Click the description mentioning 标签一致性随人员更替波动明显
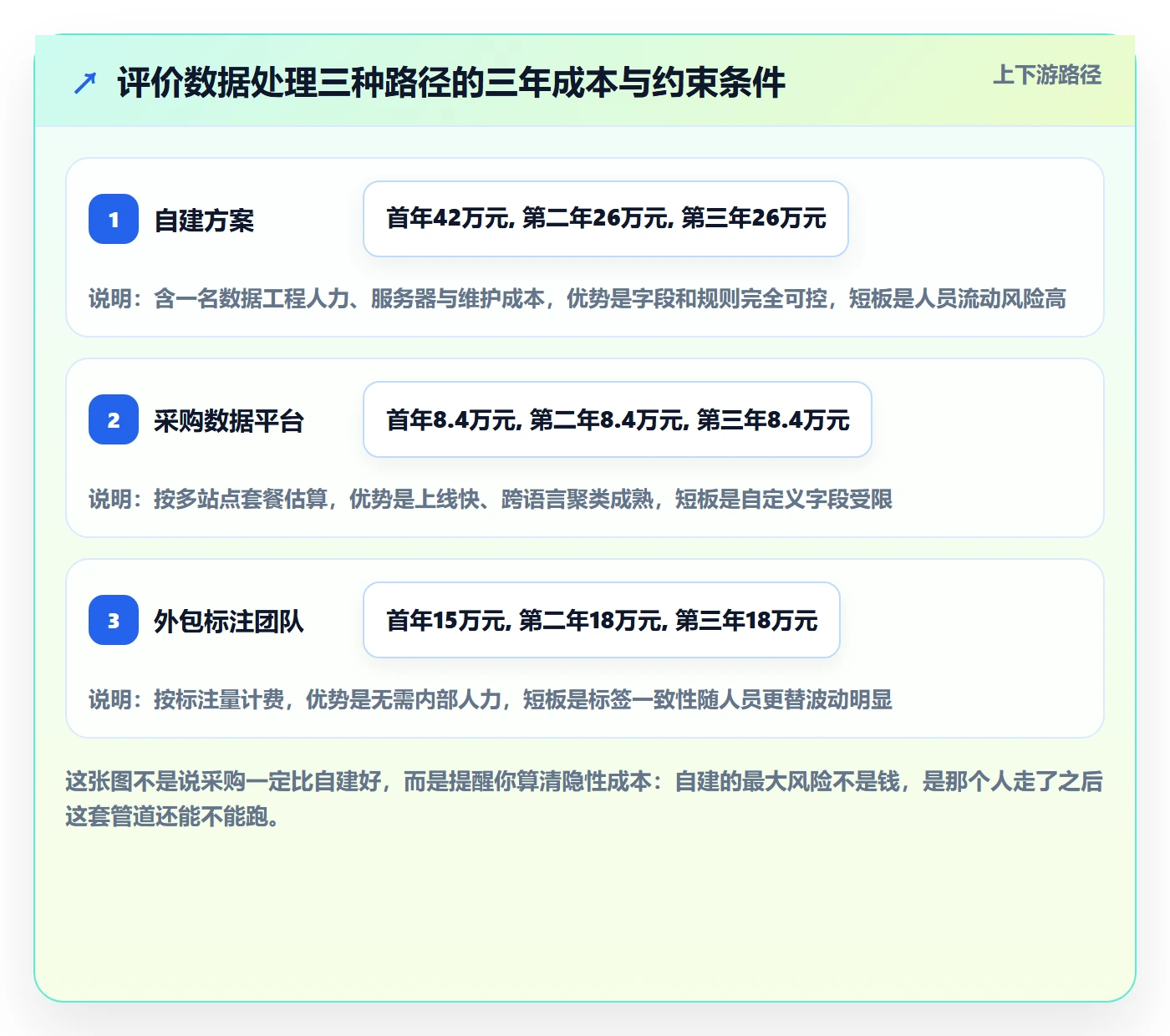The width and height of the screenshot is (1170, 1036). tap(491, 699)
